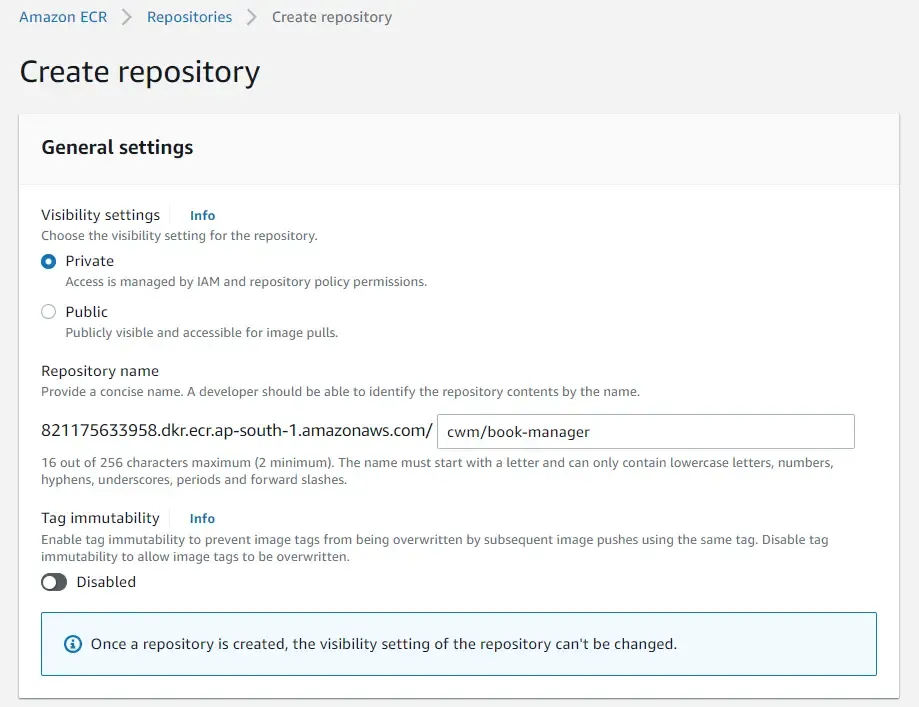Open the Tag immutability Info link
Image resolution: width=919 pixels, height=707 pixels.
pos(202,518)
